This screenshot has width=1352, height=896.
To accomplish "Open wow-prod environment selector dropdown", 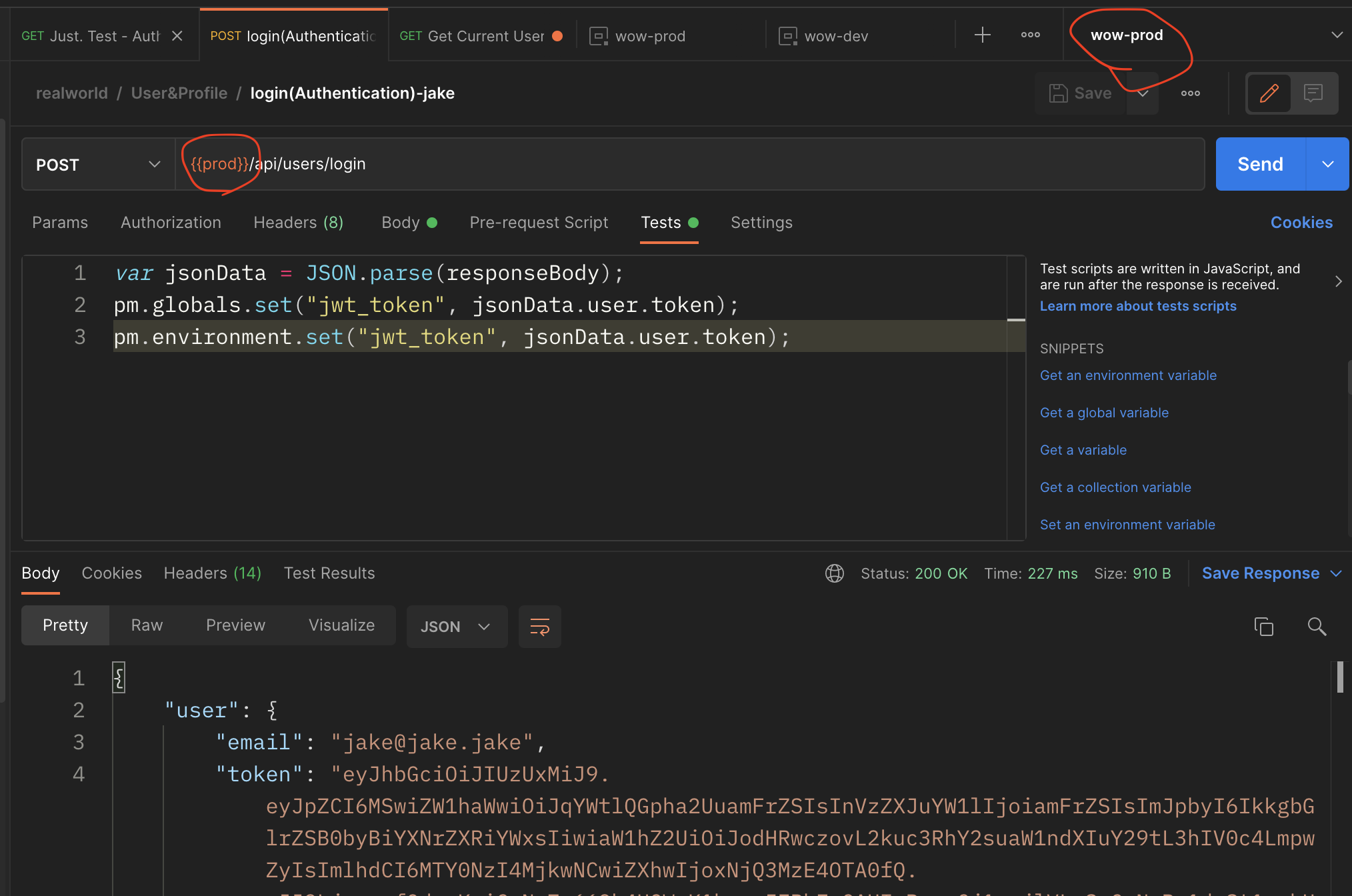I will (1336, 35).
